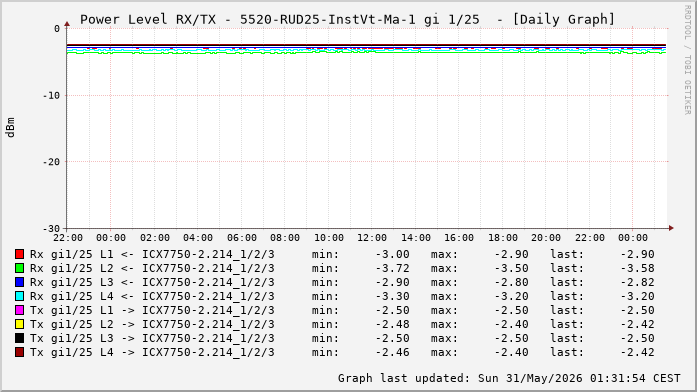Viewport: 697px width, 392px height.
Task: Click the Graph last updated timestamp
Action: pyautogui.click(x=509, y=378)
